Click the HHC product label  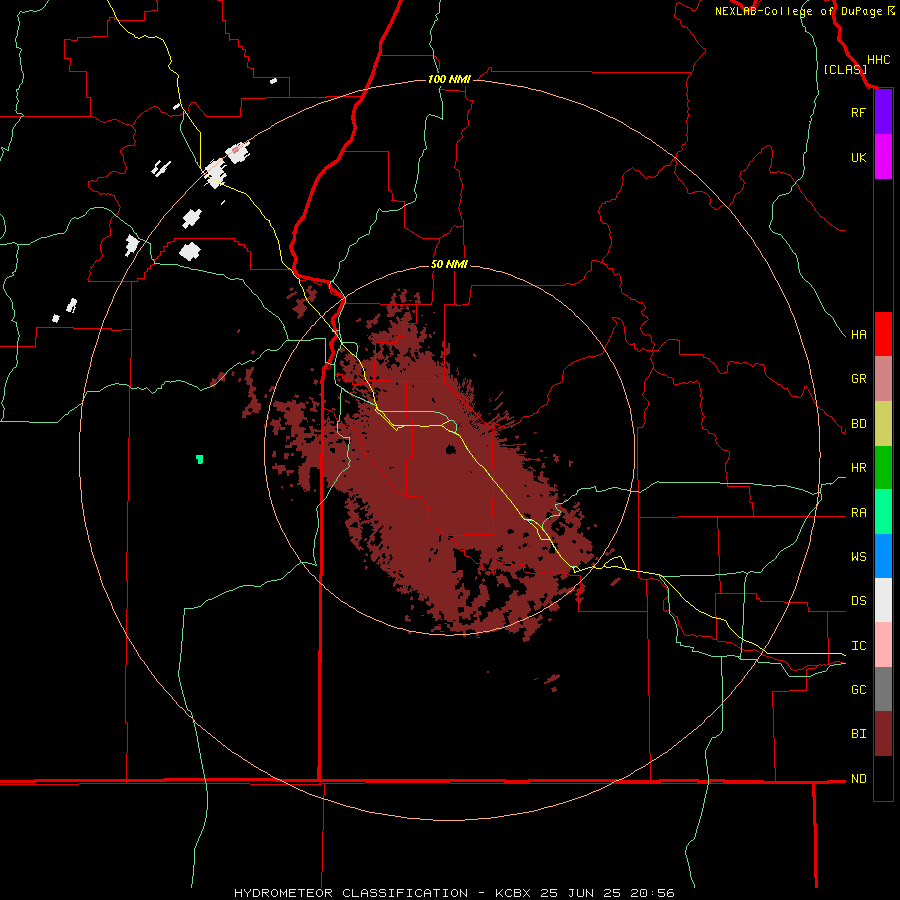pos(879,60)
